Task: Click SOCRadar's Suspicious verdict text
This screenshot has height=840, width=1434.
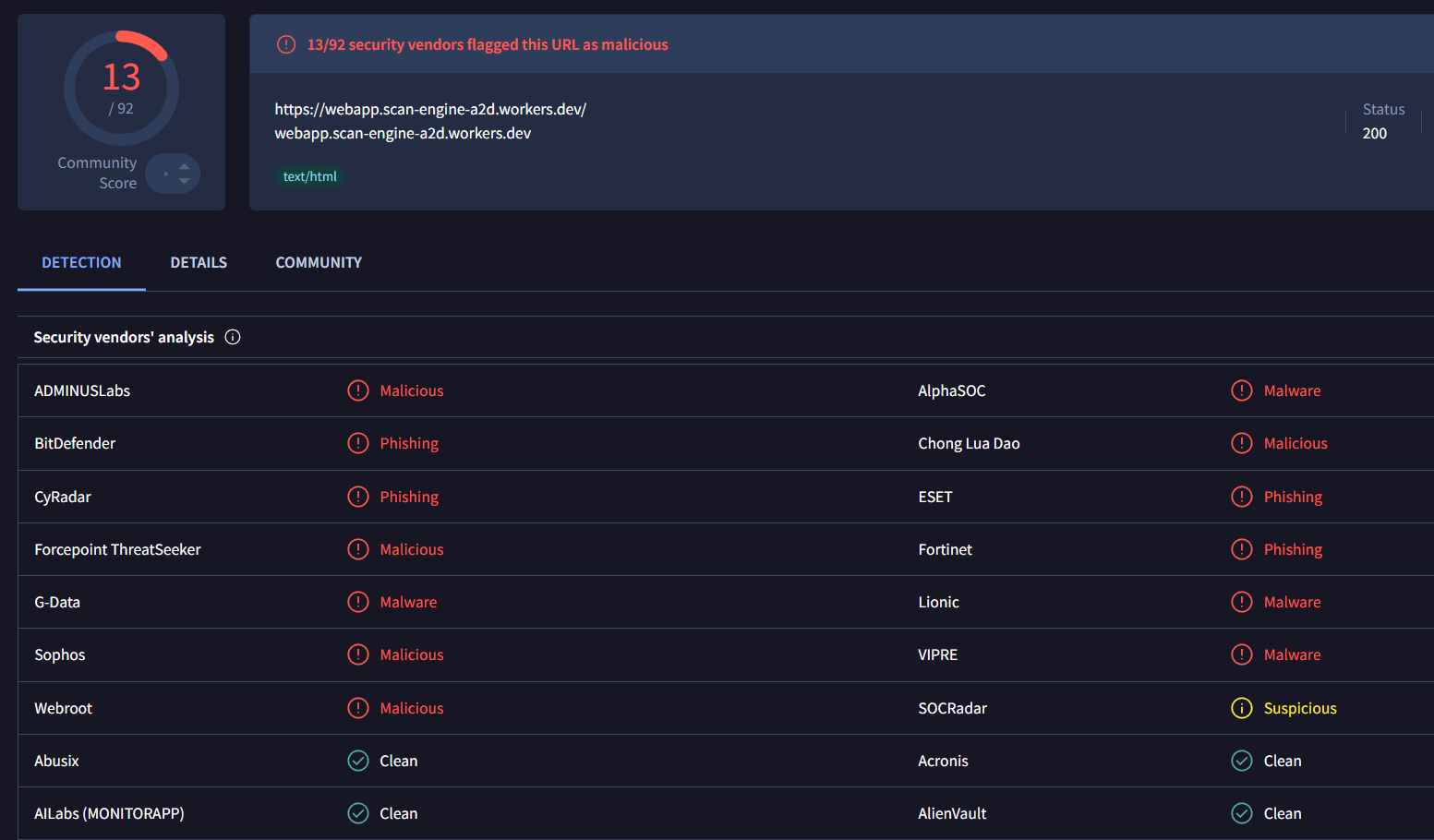Action: 1300,708
